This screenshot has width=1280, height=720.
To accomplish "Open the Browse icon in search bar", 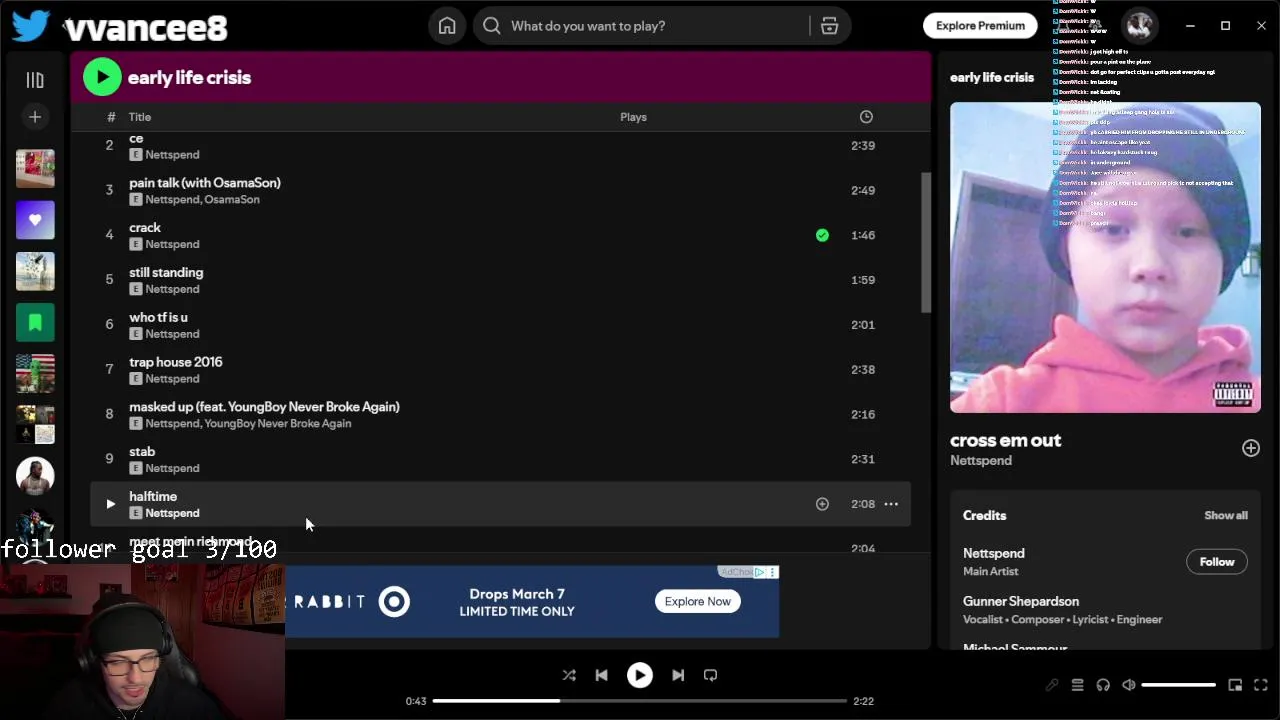I will pos(829,26).
